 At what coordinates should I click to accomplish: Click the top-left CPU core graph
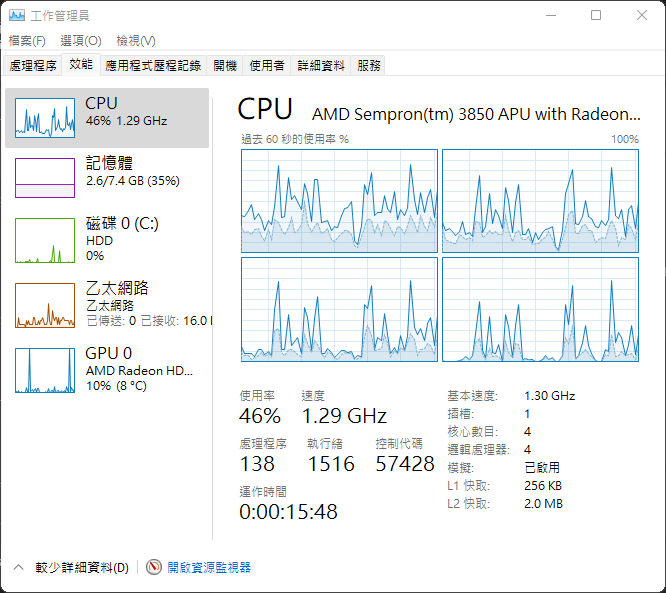tap(339, 201)
